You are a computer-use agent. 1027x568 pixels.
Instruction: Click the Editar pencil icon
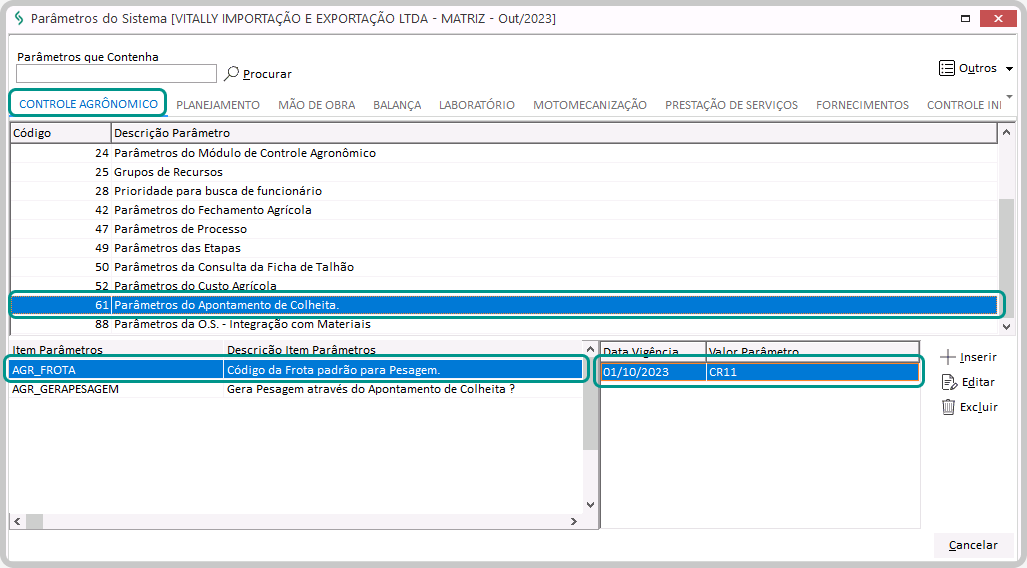point(949,382)
